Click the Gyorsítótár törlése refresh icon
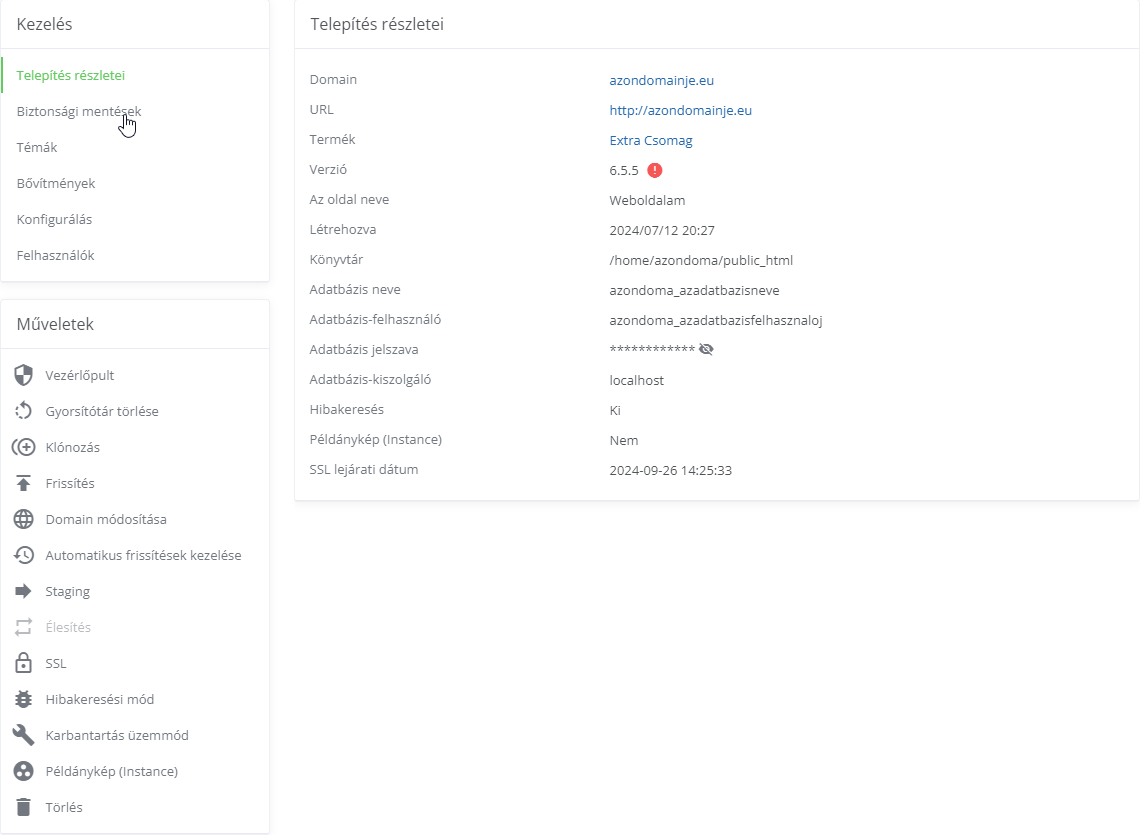 coord(24,411)
